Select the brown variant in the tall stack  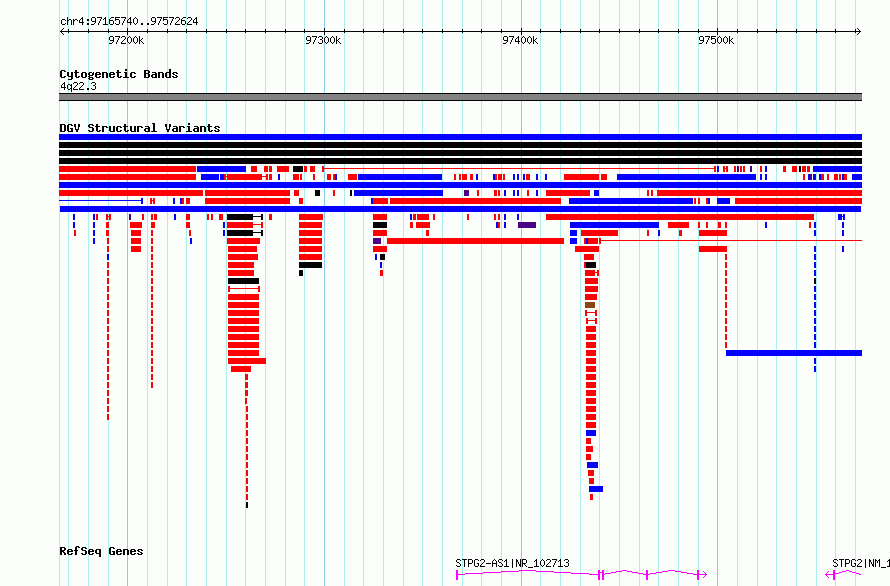pyautogui.click(x=590, y=305)
